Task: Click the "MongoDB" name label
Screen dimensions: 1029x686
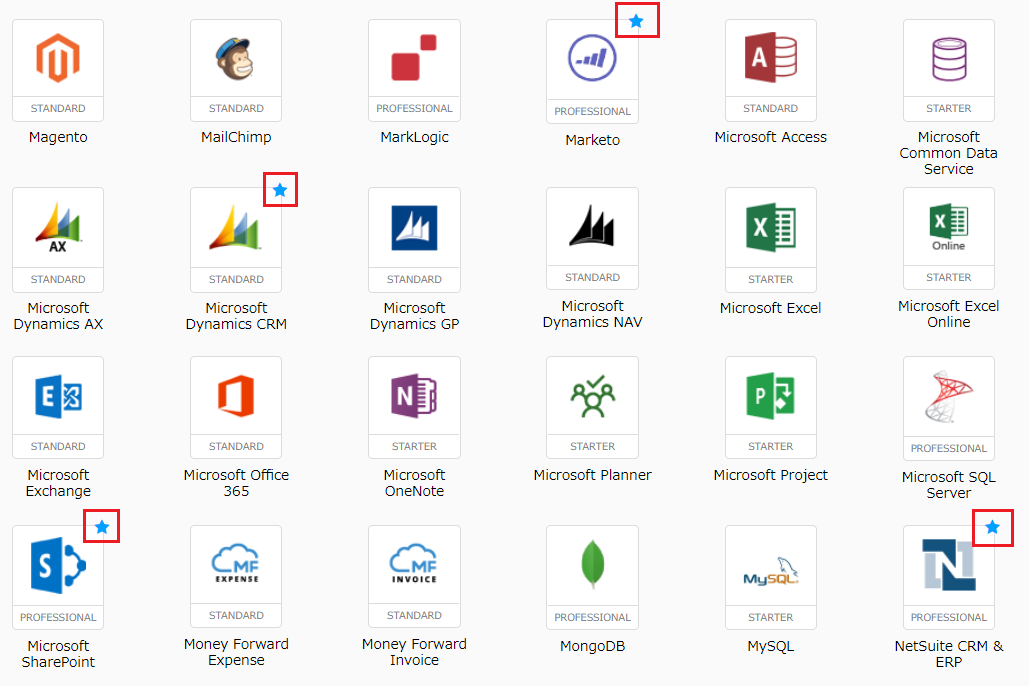Action: (592, 646)
